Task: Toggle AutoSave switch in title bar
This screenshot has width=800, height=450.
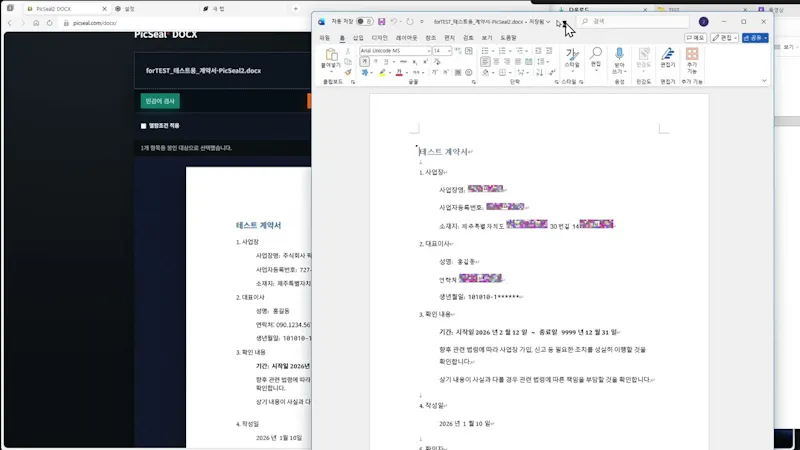Action: click(364, 21)
